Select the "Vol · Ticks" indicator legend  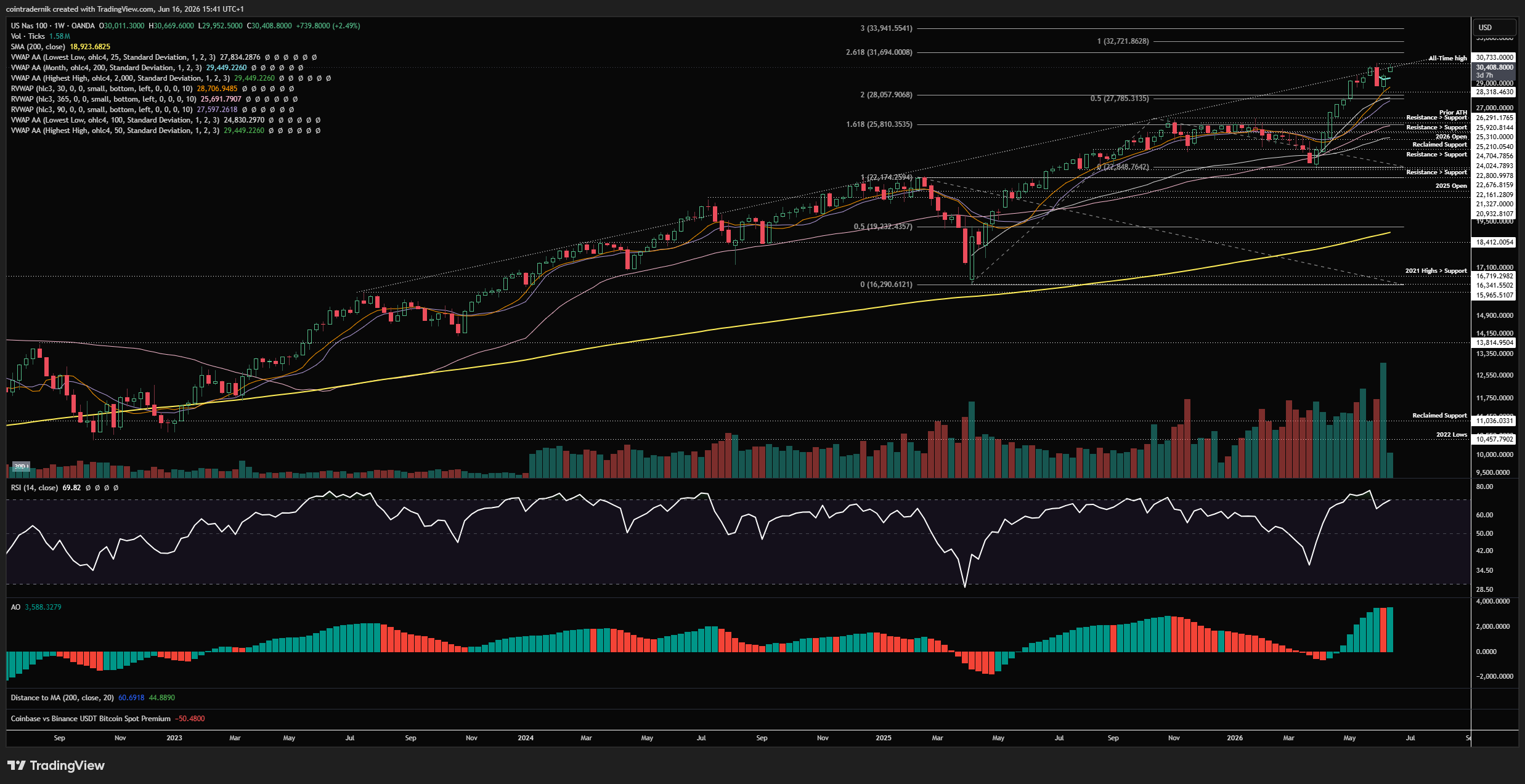[x=28, y=36]
